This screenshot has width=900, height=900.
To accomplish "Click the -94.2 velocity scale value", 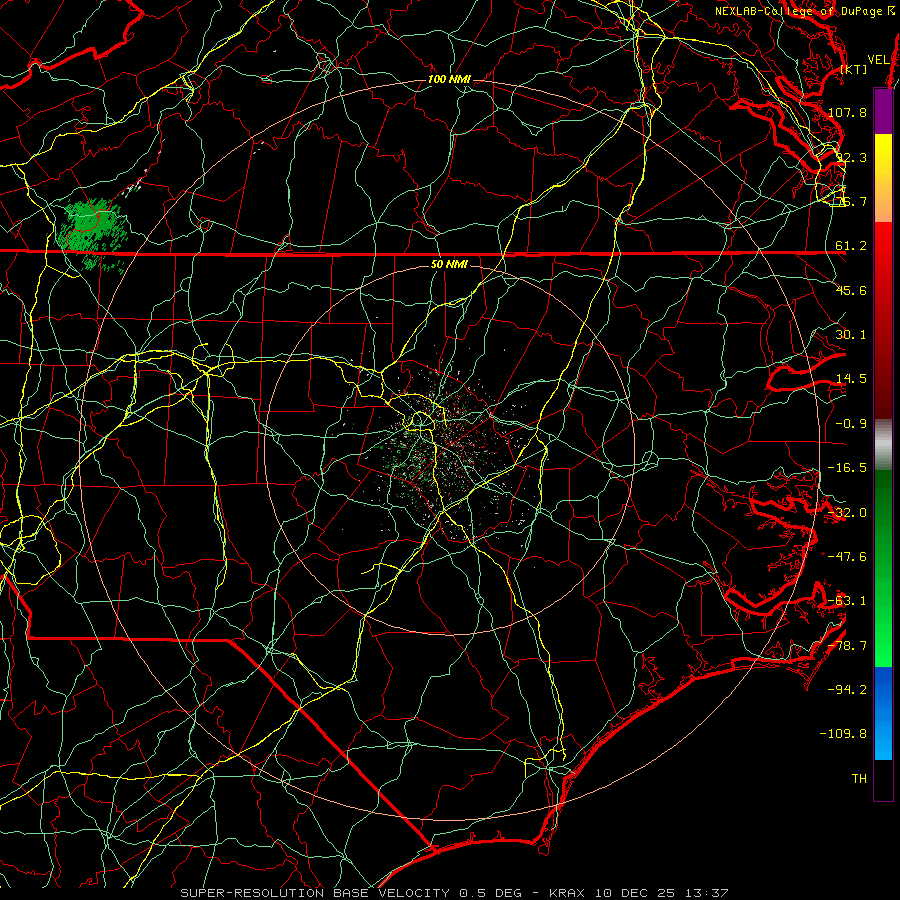I will [x=847, y=689].
